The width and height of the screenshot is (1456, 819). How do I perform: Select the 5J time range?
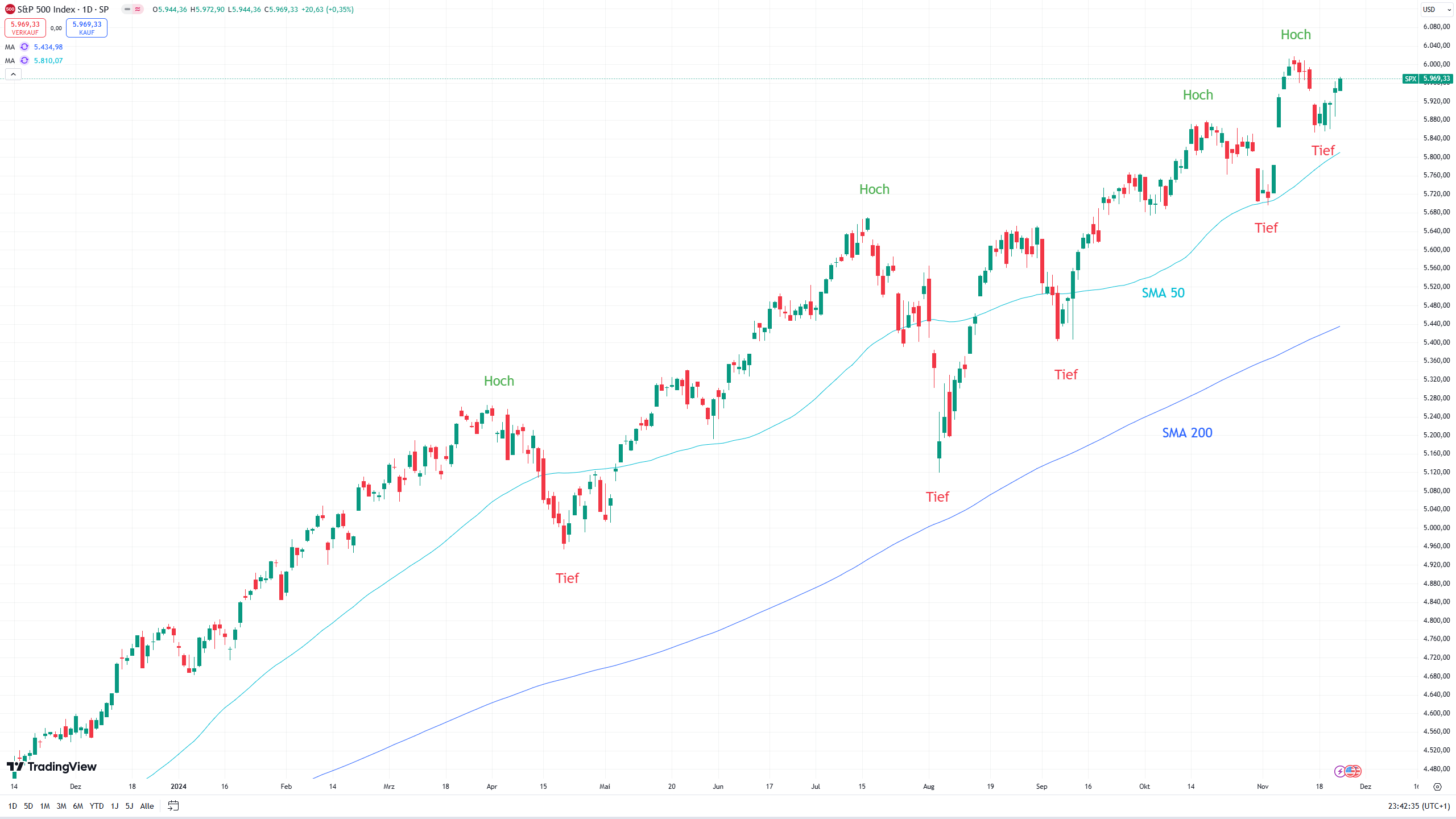129,806
